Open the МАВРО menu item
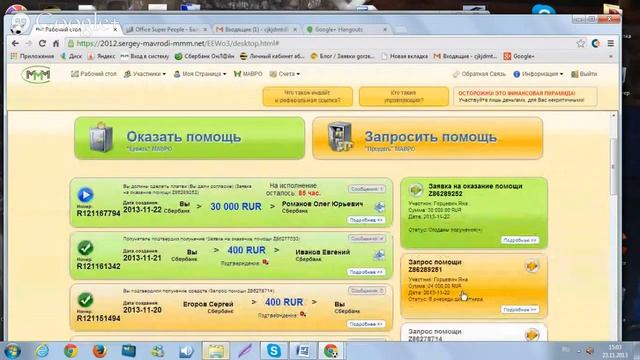640x360 pixels. coord(248,74)
